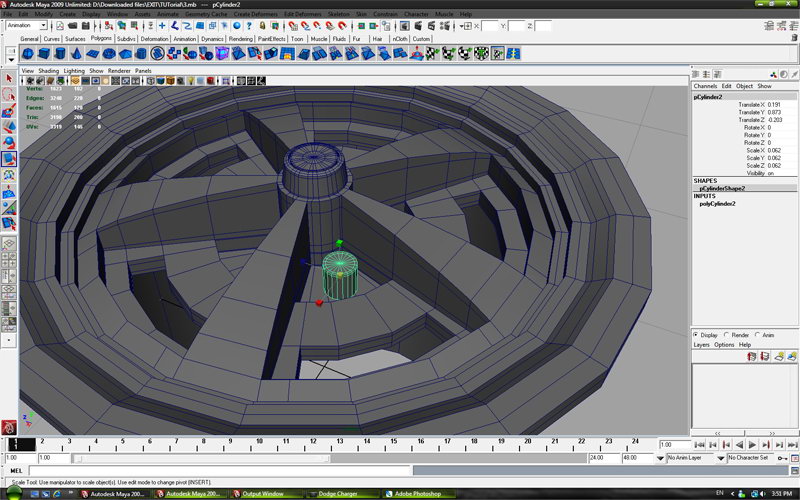Switch to the Rendering shelf tab
Image resolution: width=800 pixels, height=500 pixels.
click(x=242, y=39)
